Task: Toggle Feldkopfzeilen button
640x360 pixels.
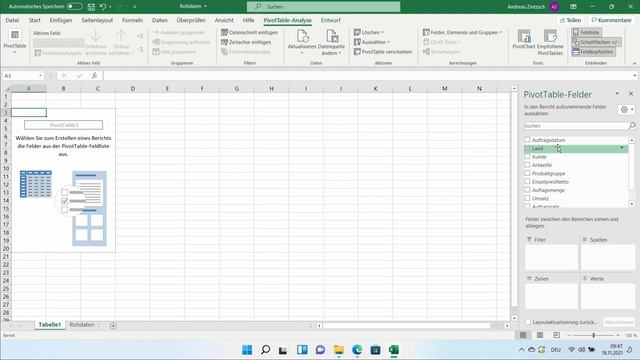Action: 593,52
